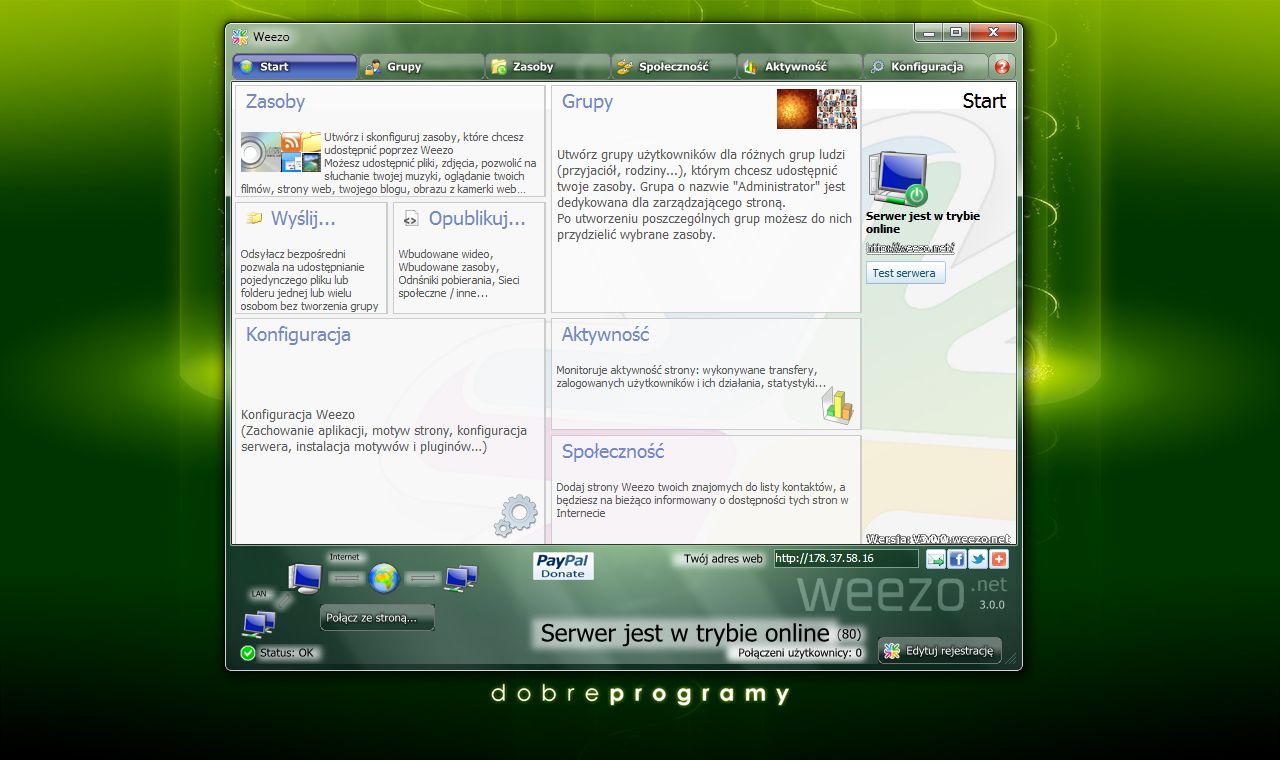
Task: Click the code icon beside Opublikuj...
Action: click(x=411, y=219)
